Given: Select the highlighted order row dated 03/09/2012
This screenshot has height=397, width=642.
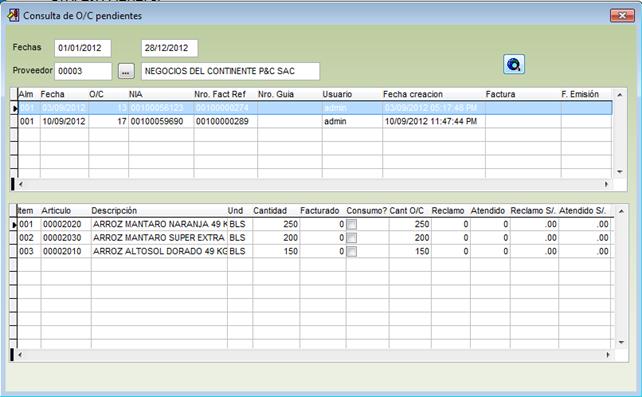Looking at the screenshot, I should click(314, 108).
